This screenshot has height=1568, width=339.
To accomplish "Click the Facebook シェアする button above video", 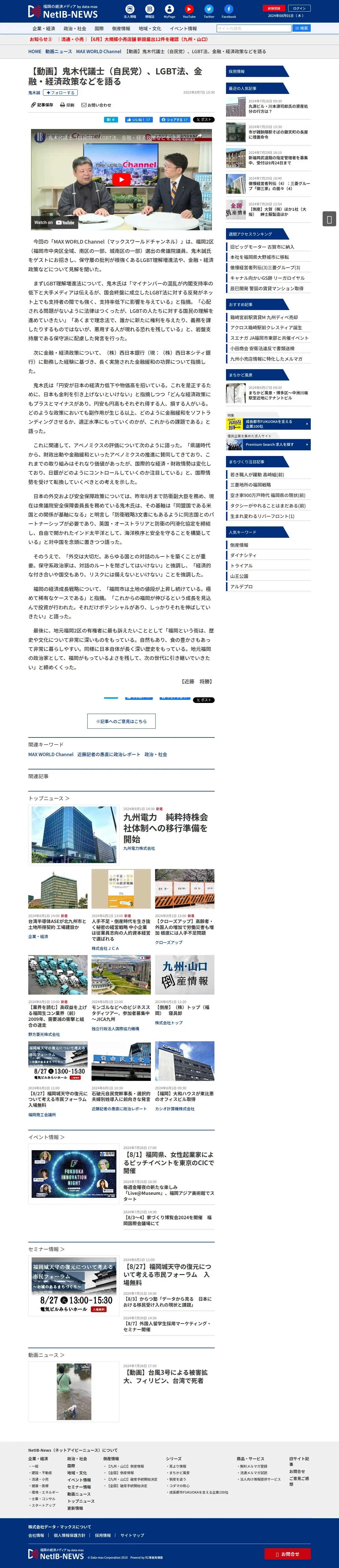I will coord(174,119).
